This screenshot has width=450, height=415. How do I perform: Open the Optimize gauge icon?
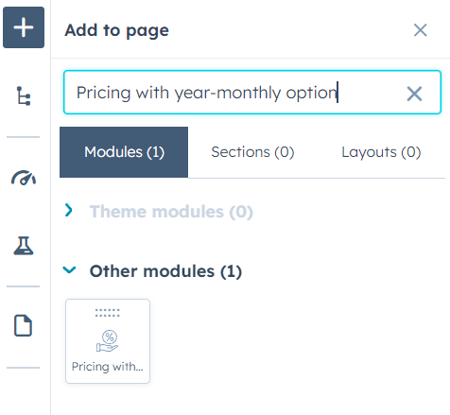23,178
